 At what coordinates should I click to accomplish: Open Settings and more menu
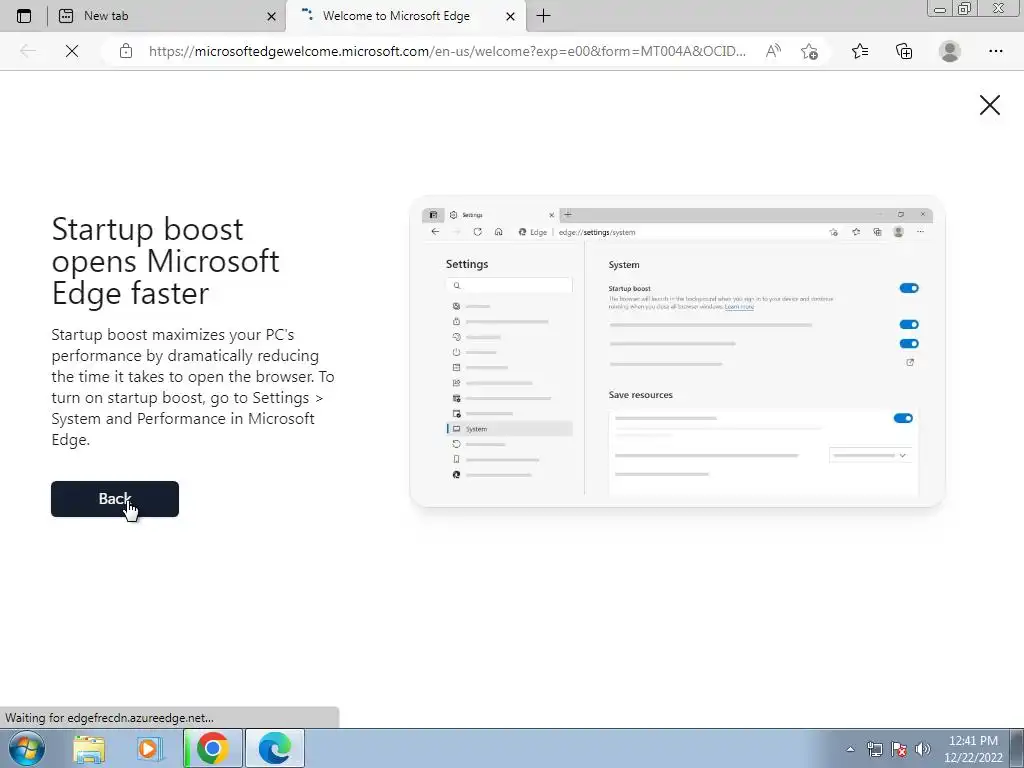point(995,51)
